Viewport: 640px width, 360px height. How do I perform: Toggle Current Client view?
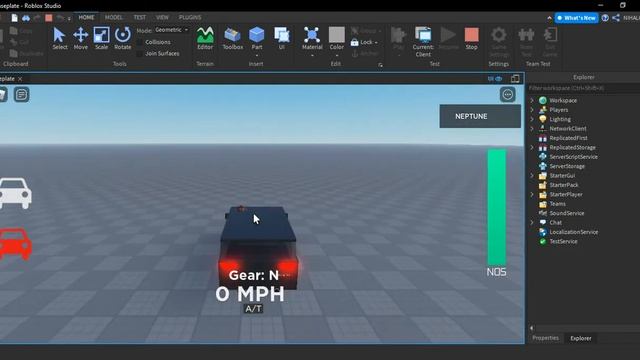[x=423, y=42]
